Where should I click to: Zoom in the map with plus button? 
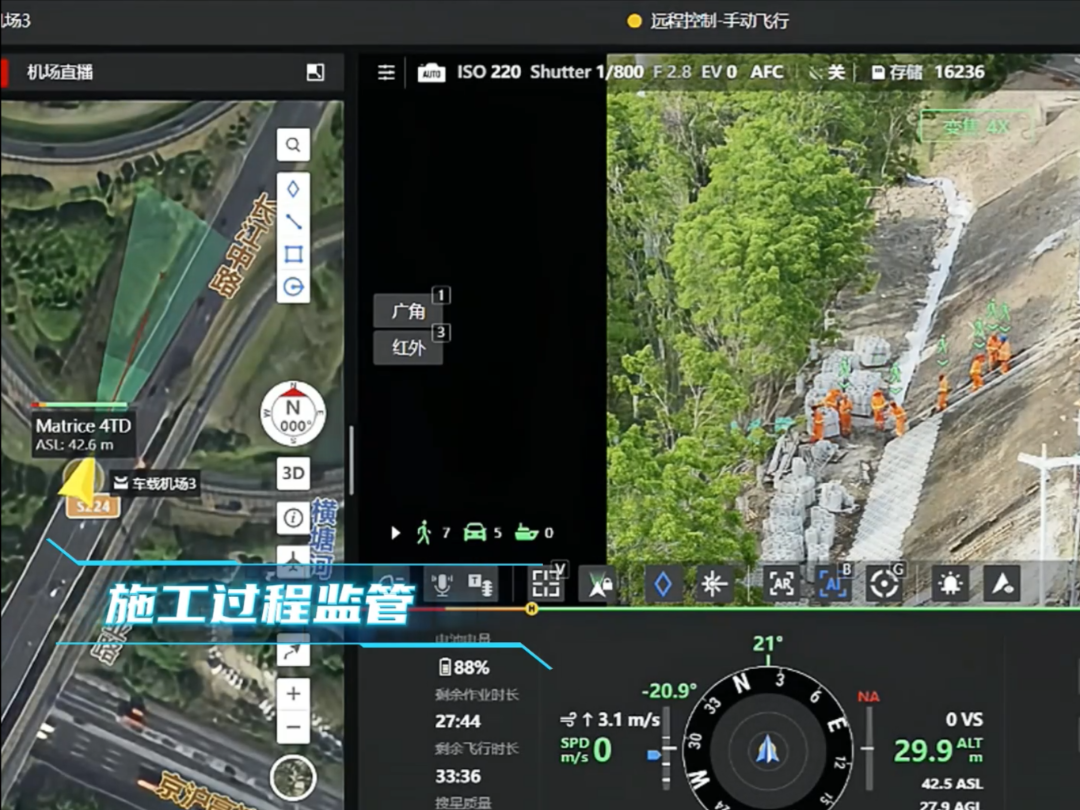(x=293, y=694)
